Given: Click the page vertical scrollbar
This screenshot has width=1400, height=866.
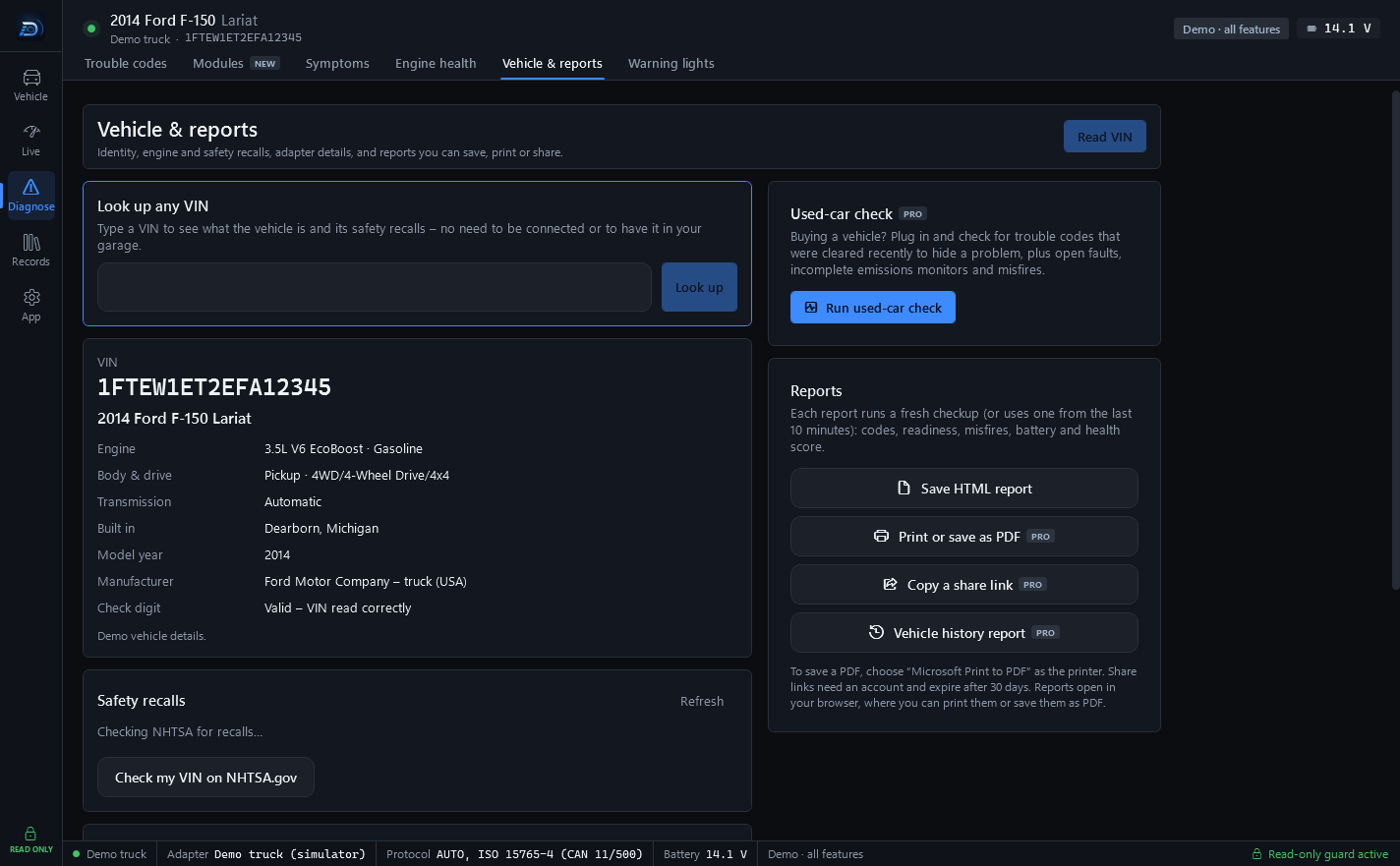Looking at the screenshot, I should point(1395,340).
